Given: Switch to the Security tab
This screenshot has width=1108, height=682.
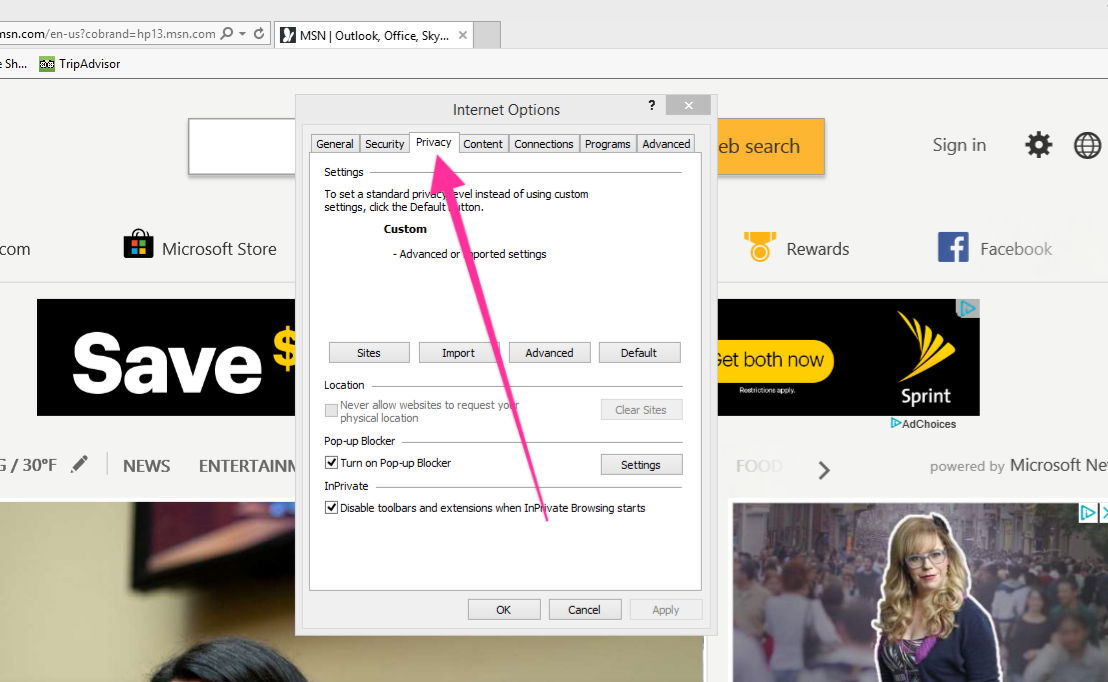Looking at the screenshot, I should (384, 143).
